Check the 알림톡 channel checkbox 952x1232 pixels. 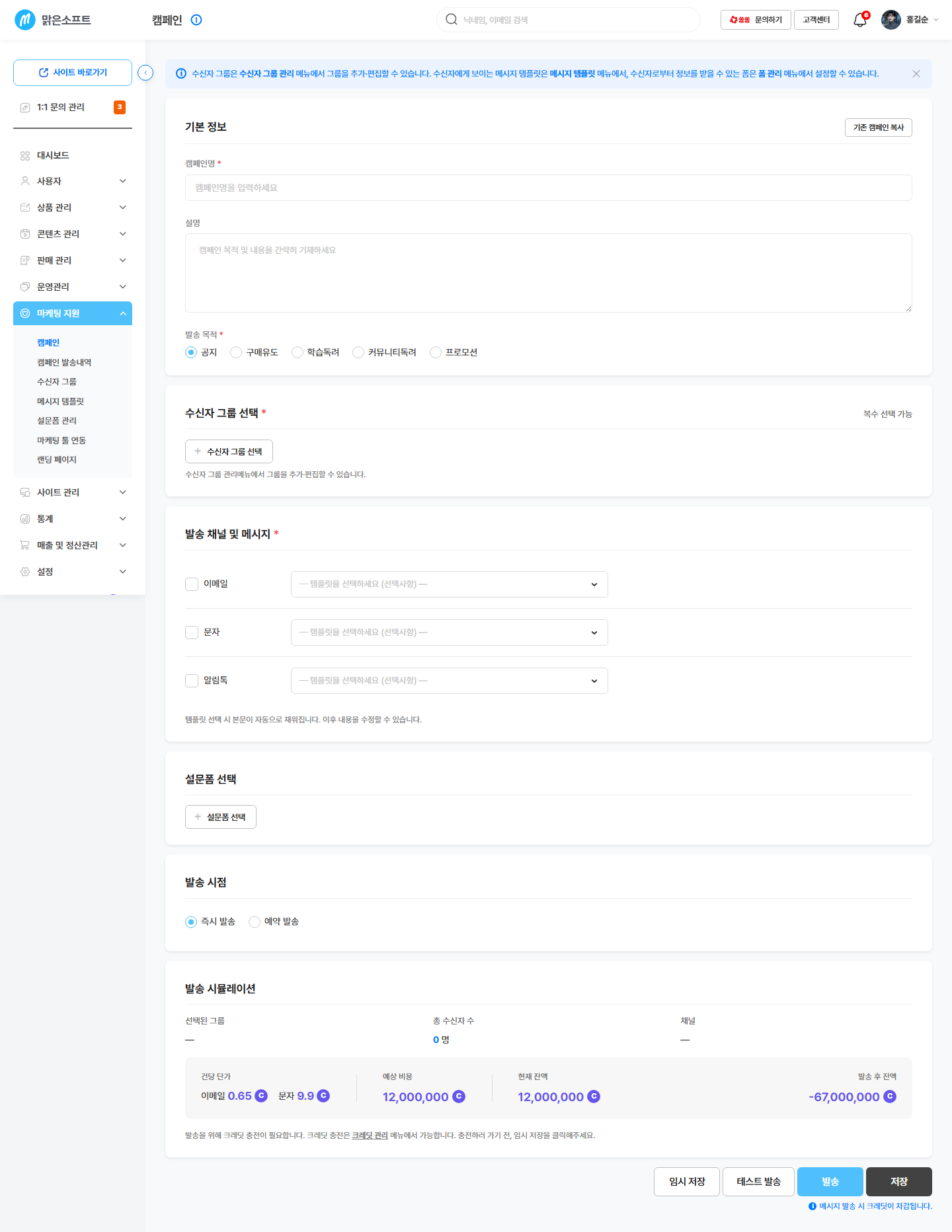coord(192,681)
